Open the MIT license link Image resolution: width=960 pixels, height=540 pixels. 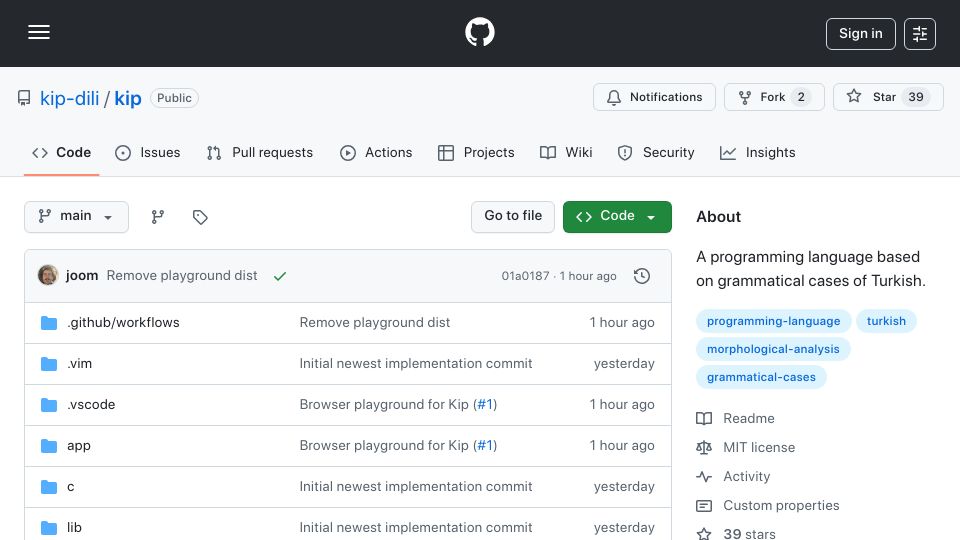(x=759, y=448)
